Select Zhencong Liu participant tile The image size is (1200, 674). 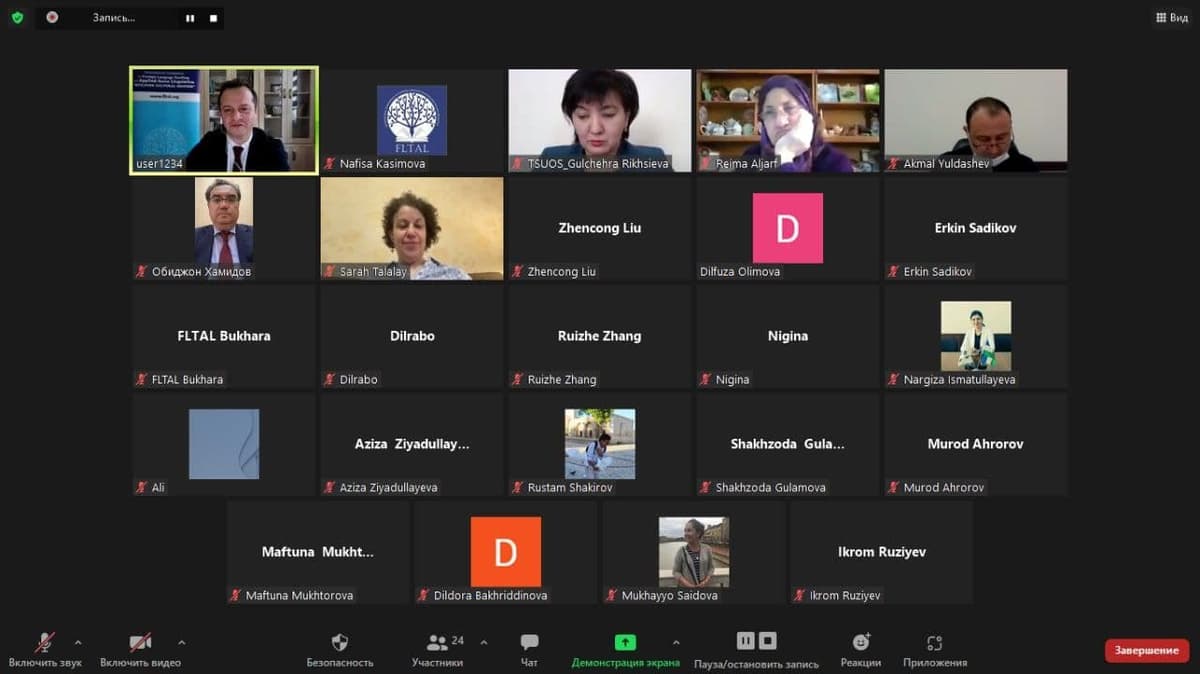600,228
